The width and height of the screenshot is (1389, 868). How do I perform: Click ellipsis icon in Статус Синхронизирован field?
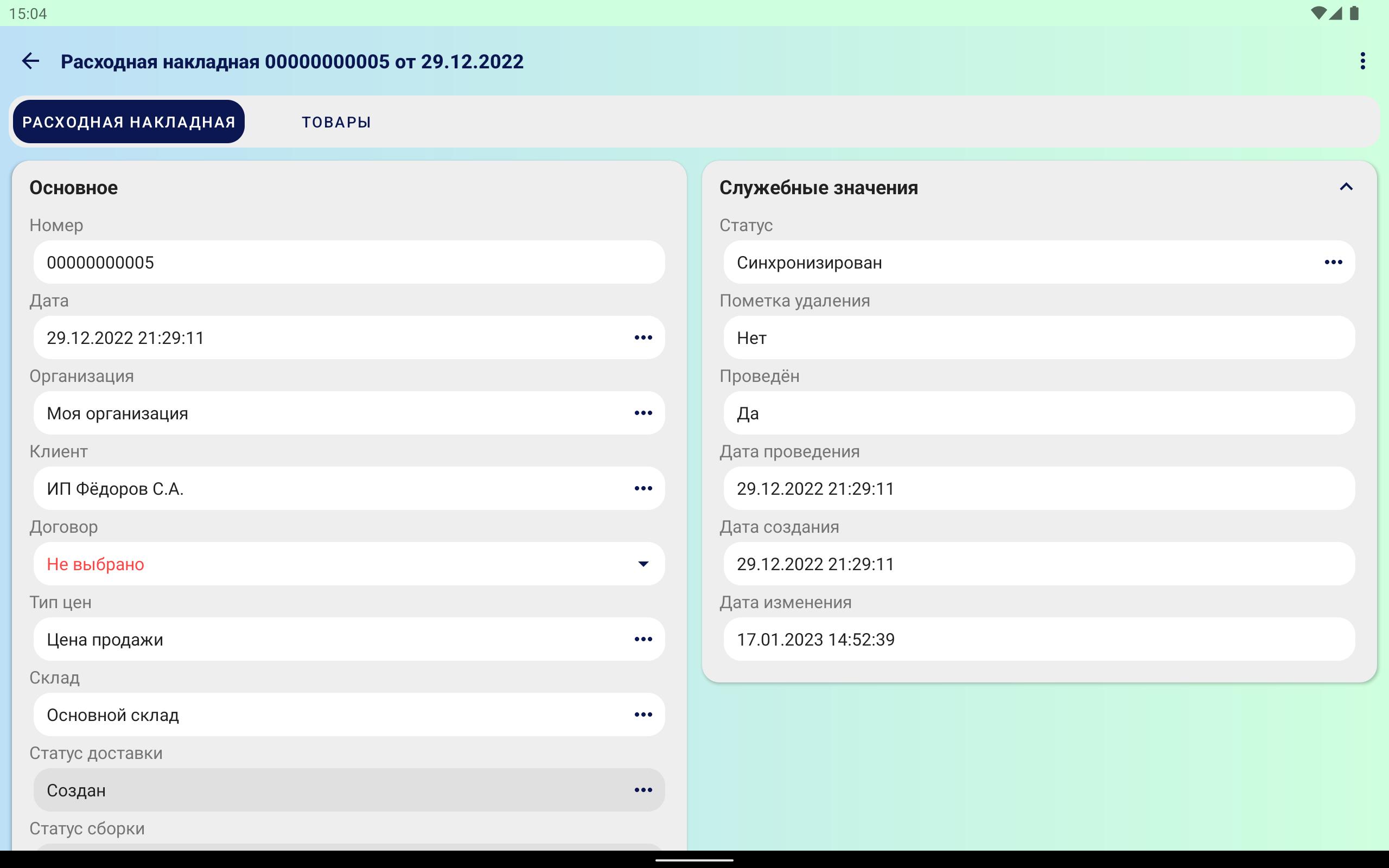click(x=1333, y=263)
